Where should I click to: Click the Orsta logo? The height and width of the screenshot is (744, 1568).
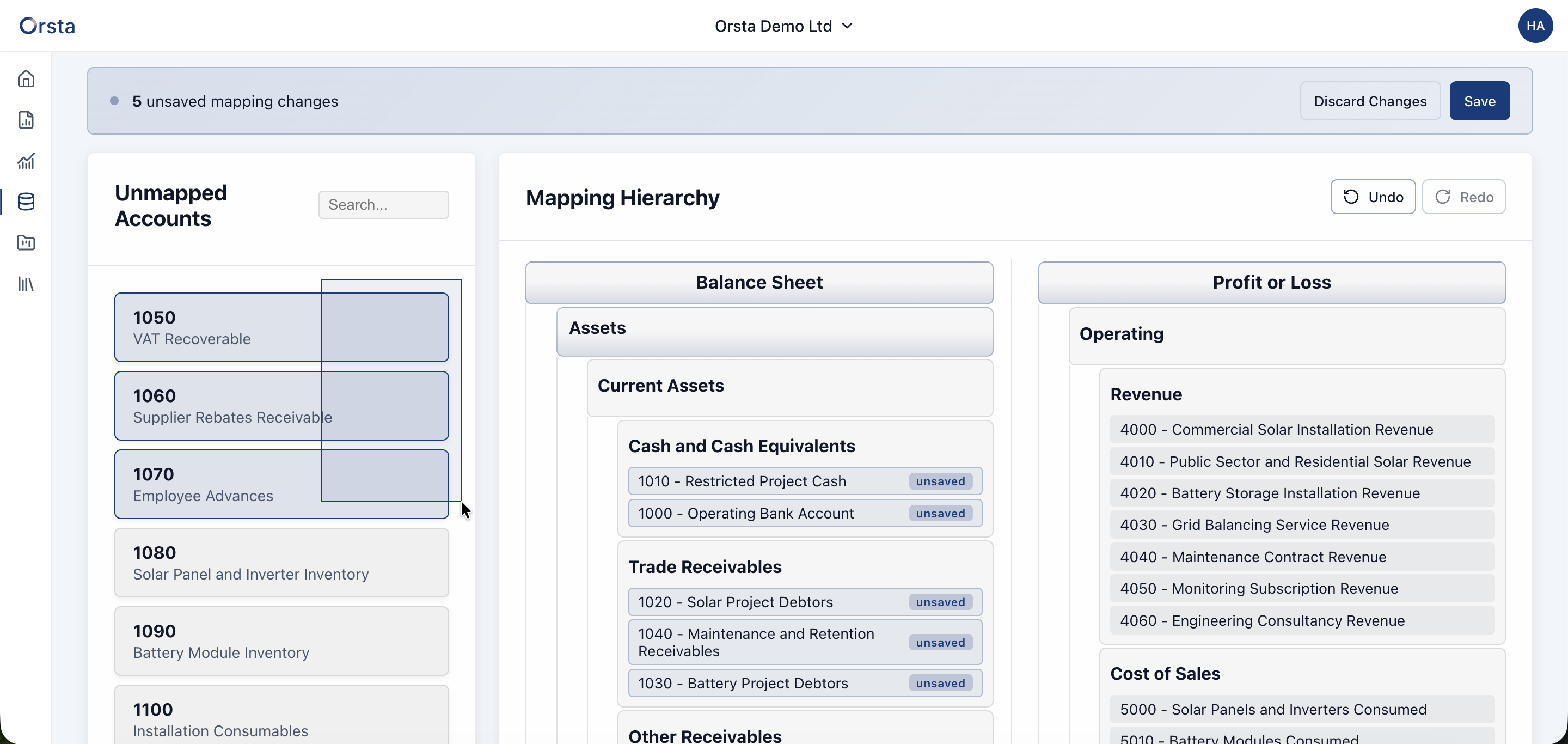click(x=47, y=26)
